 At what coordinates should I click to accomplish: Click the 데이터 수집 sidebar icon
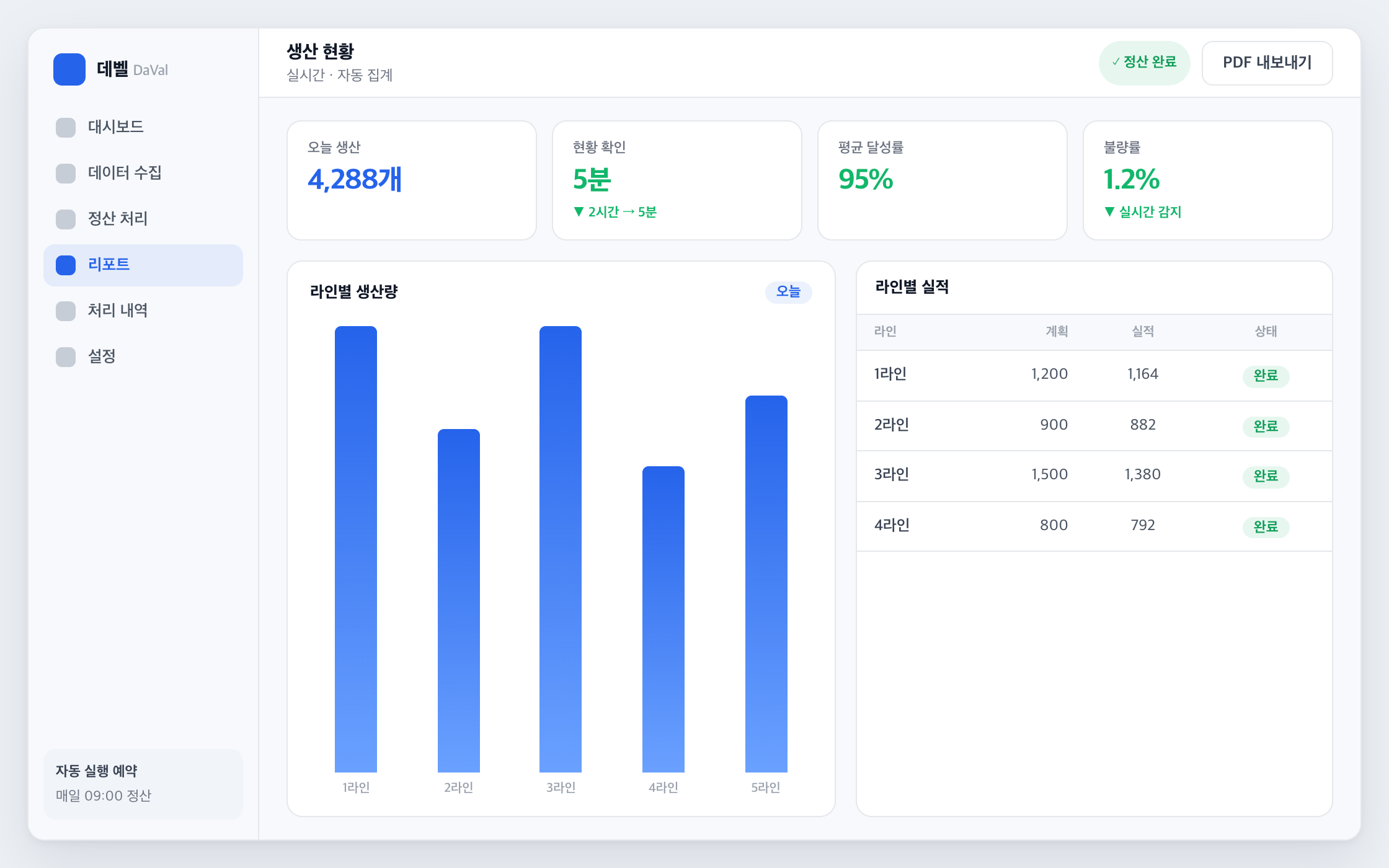click(66, 174)
